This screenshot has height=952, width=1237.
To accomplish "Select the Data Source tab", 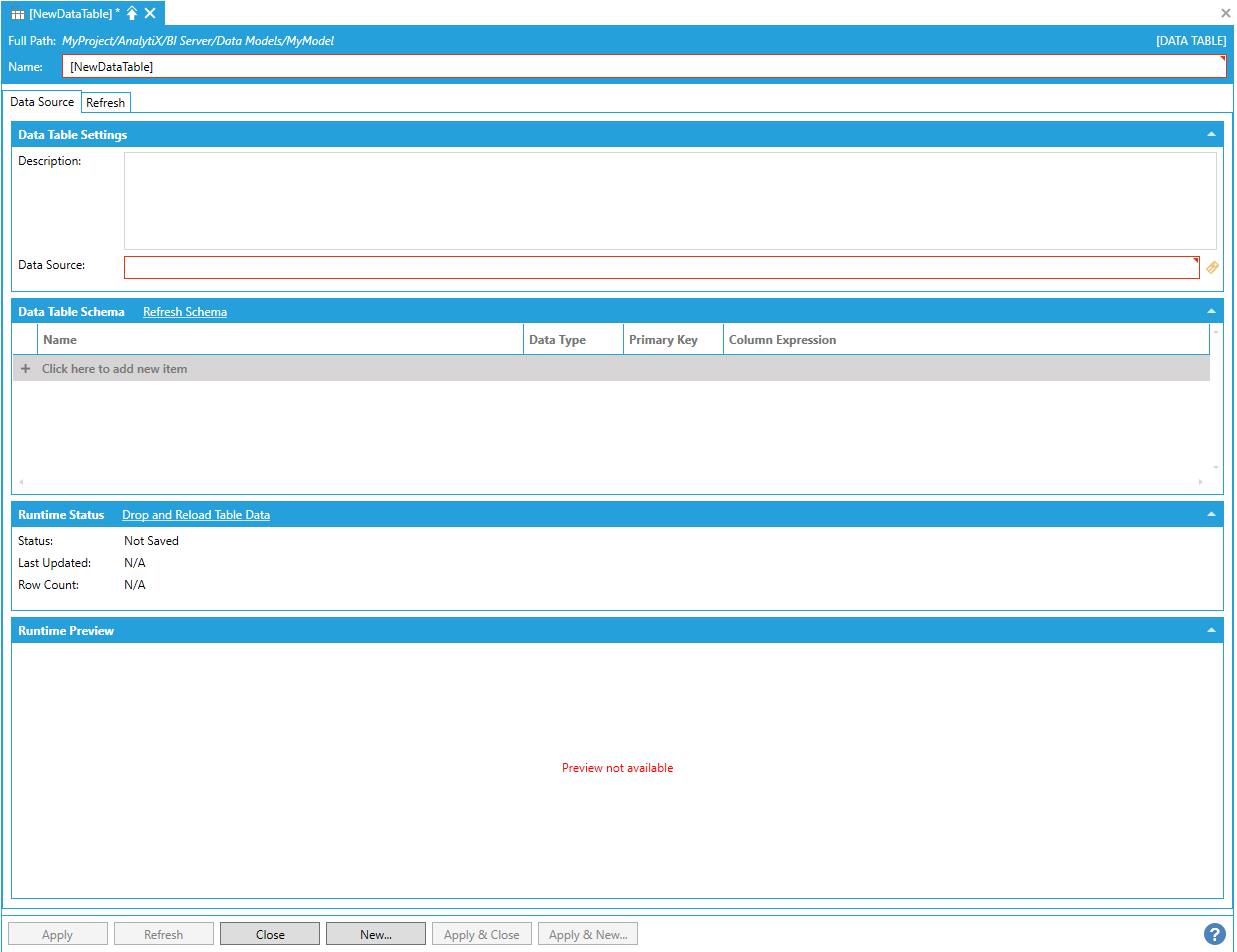I will point(42,102).
